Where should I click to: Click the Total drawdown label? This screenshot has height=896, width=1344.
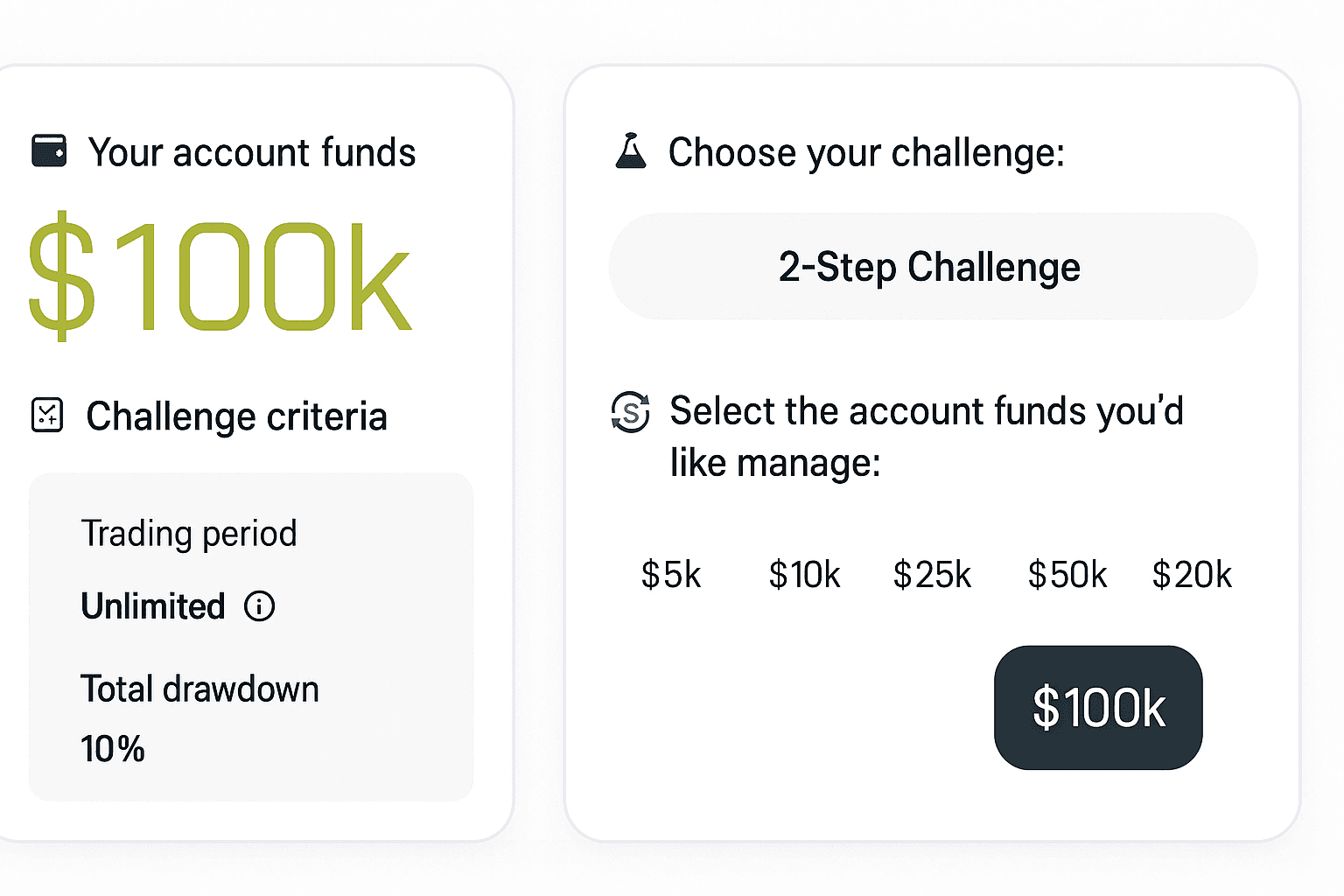pos(199,689)
